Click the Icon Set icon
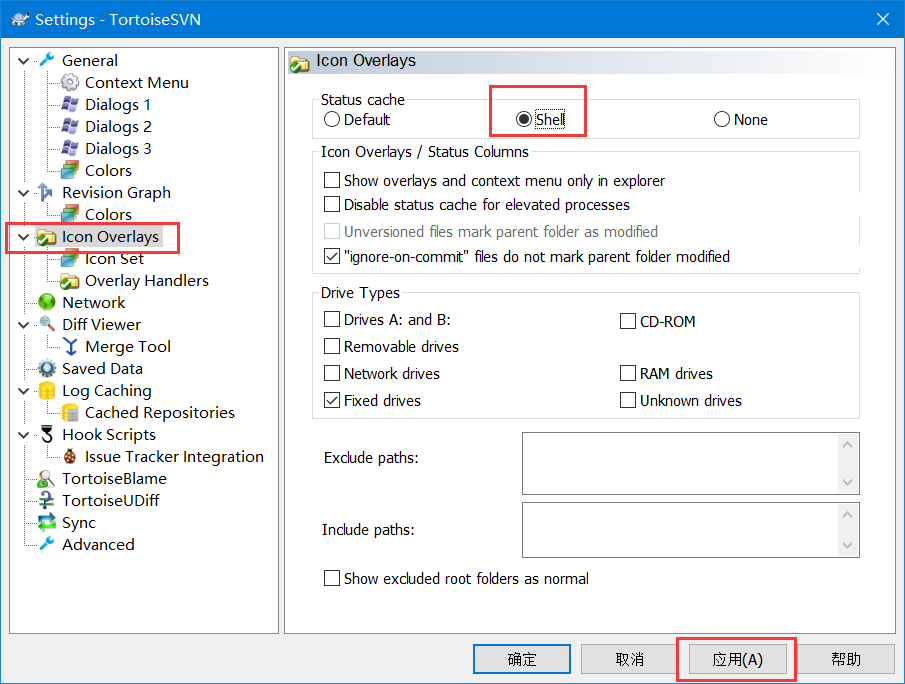This screenshot has height=684, width=905. (x=70, y=259)
